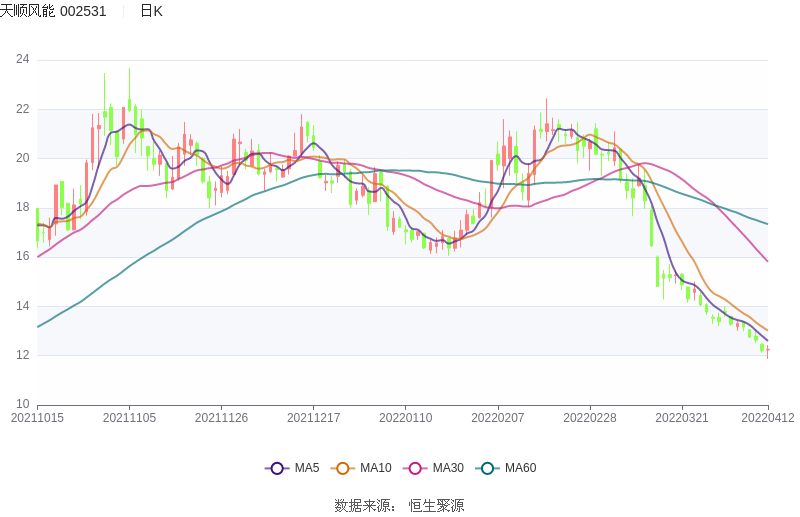Image resolution: width=800 pixels, height=517 pixels.
Task: Select the 20211217 date on the x-axis
Action: tap(314, 418)
